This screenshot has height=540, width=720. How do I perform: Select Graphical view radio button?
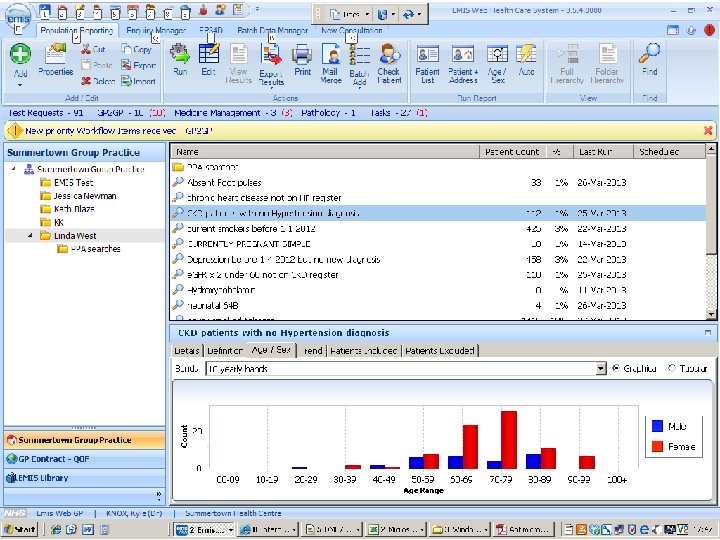coord(616,368)
